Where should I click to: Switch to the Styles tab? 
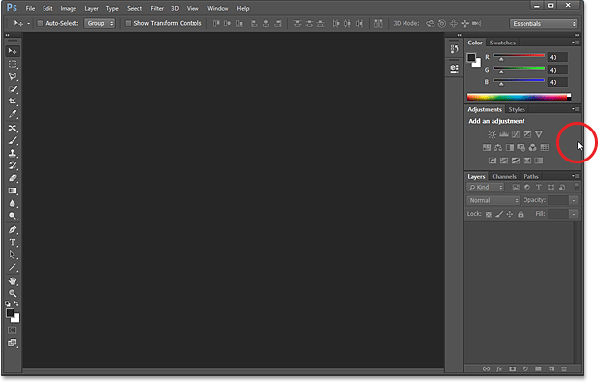[x=516, y=109]
